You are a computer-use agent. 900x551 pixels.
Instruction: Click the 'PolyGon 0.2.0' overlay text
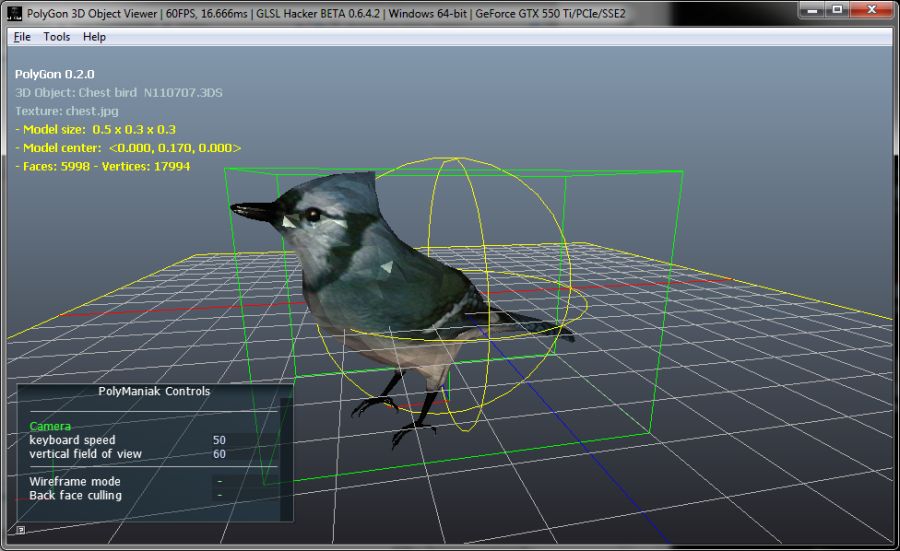[55, 74]
